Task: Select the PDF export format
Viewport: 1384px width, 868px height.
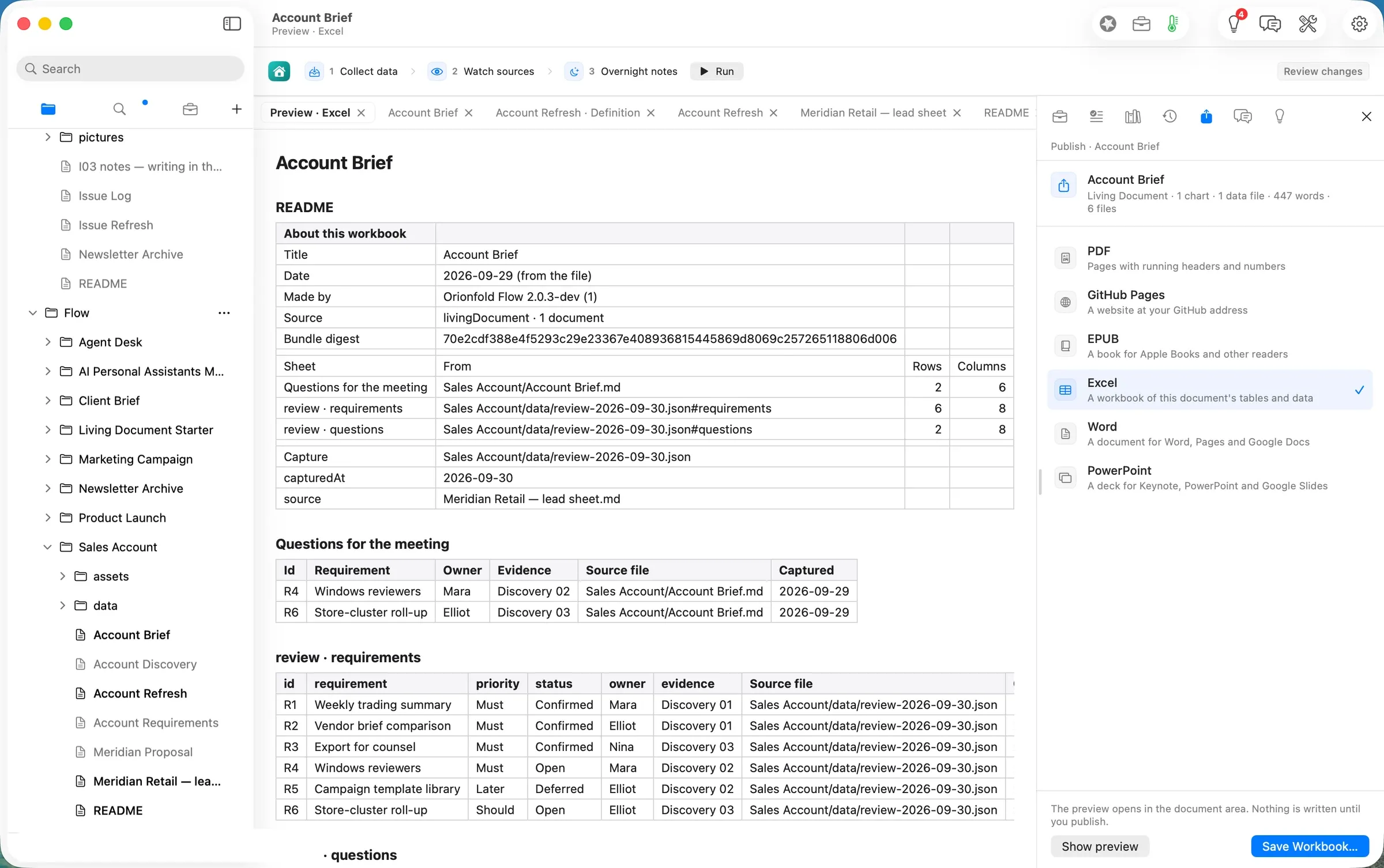Action: [x=1209, y=258]
